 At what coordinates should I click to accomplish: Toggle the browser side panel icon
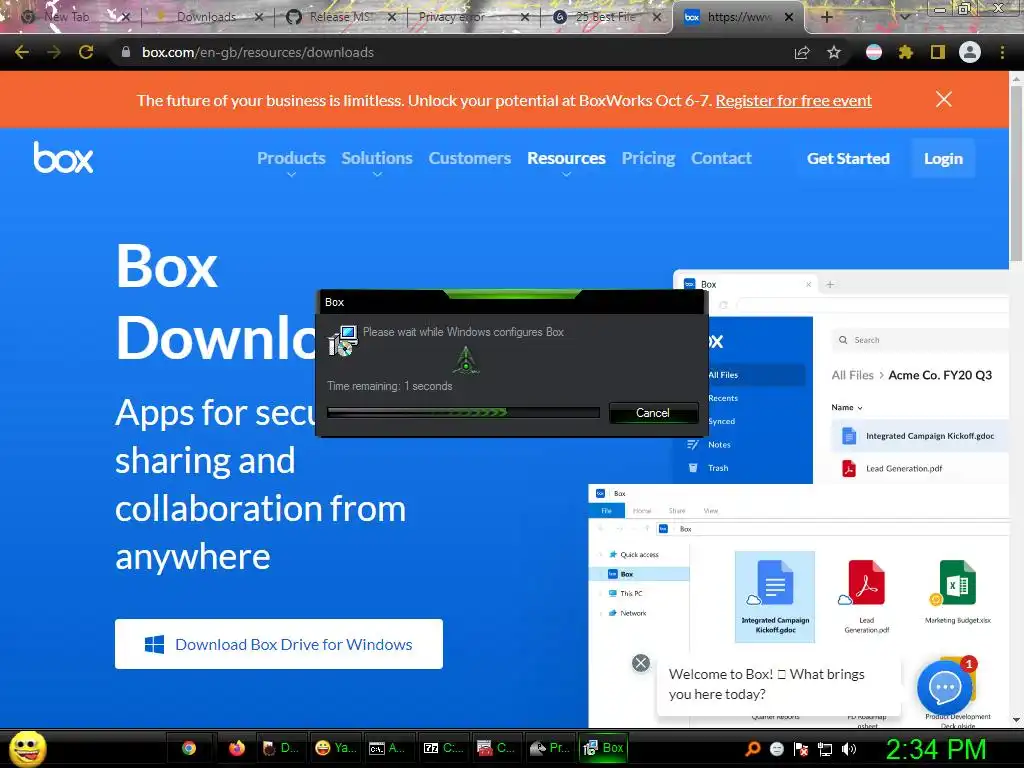pyautogui.click(x=938, y=52)
